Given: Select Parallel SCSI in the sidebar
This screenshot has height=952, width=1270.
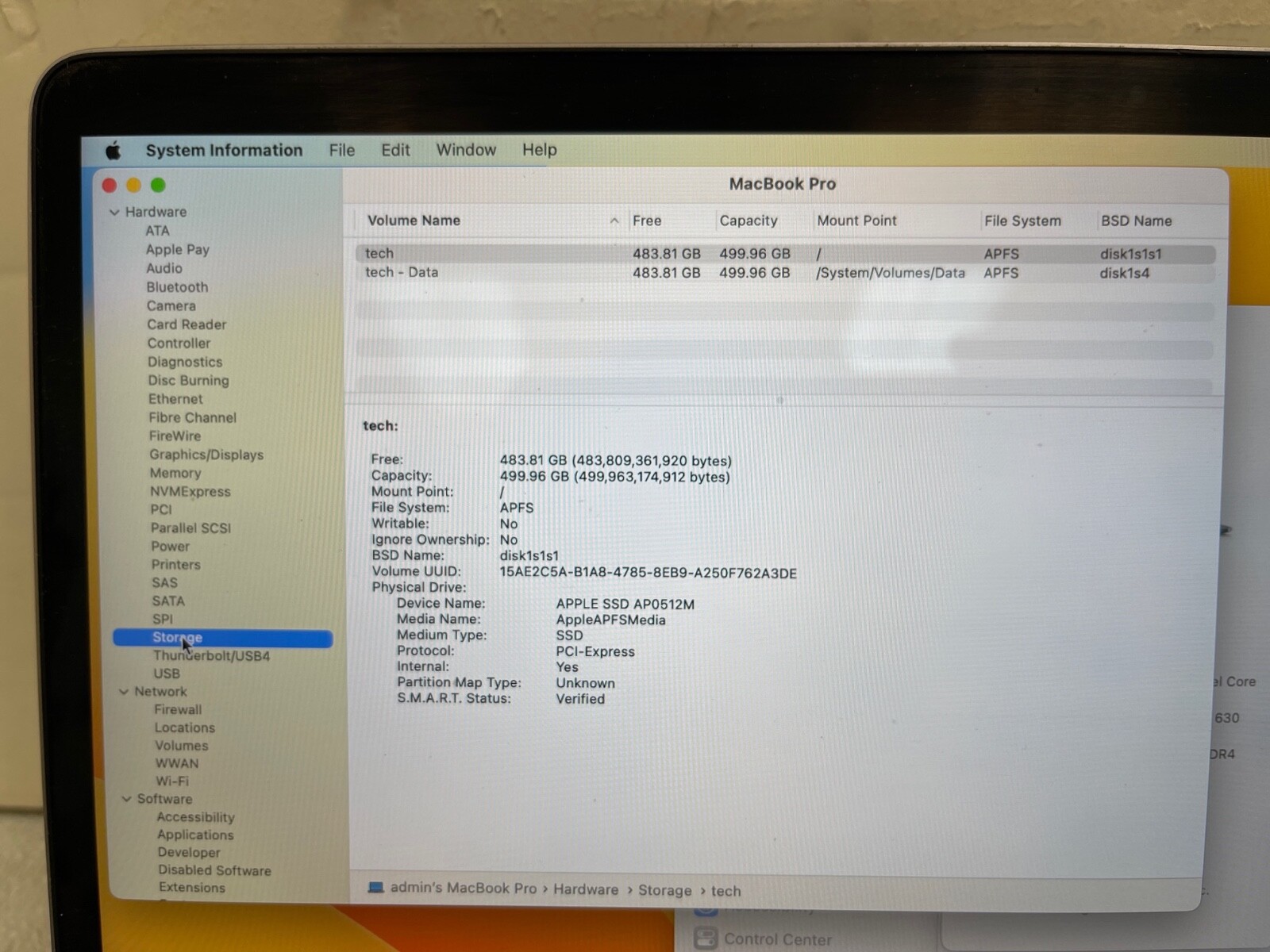Looking at the screenshot, I should pos(190,528).
